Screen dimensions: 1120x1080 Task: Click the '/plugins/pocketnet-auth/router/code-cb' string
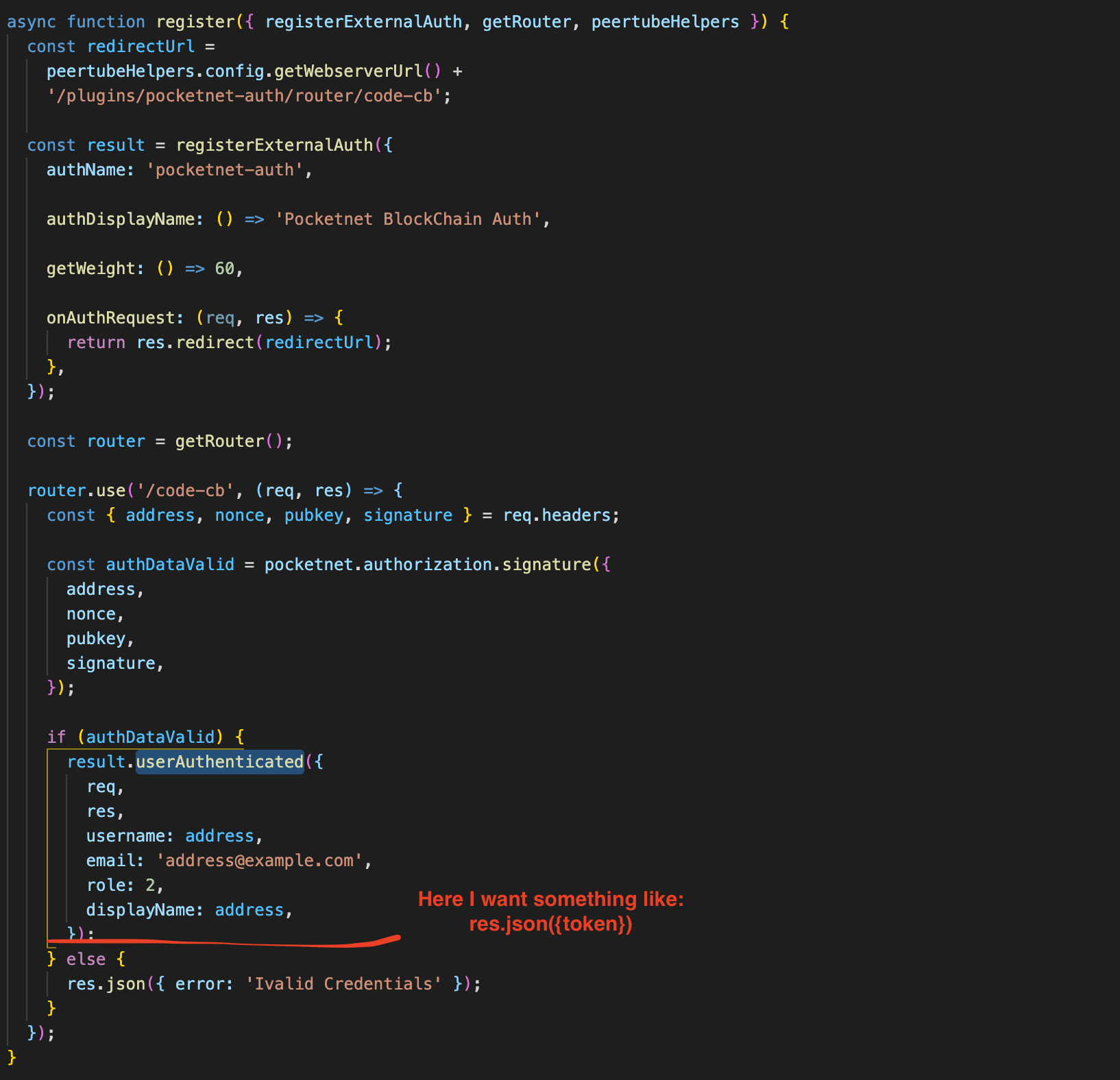[243, 95]
